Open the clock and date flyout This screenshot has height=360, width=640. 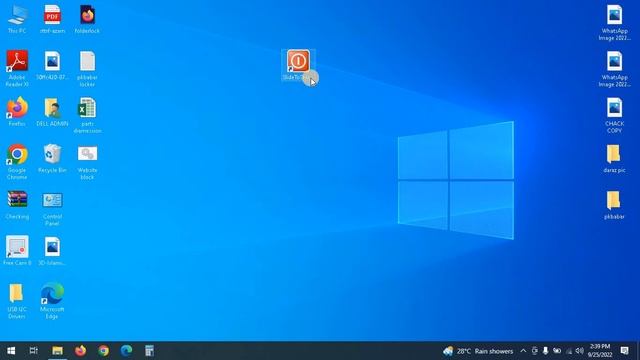pos(600,351)
